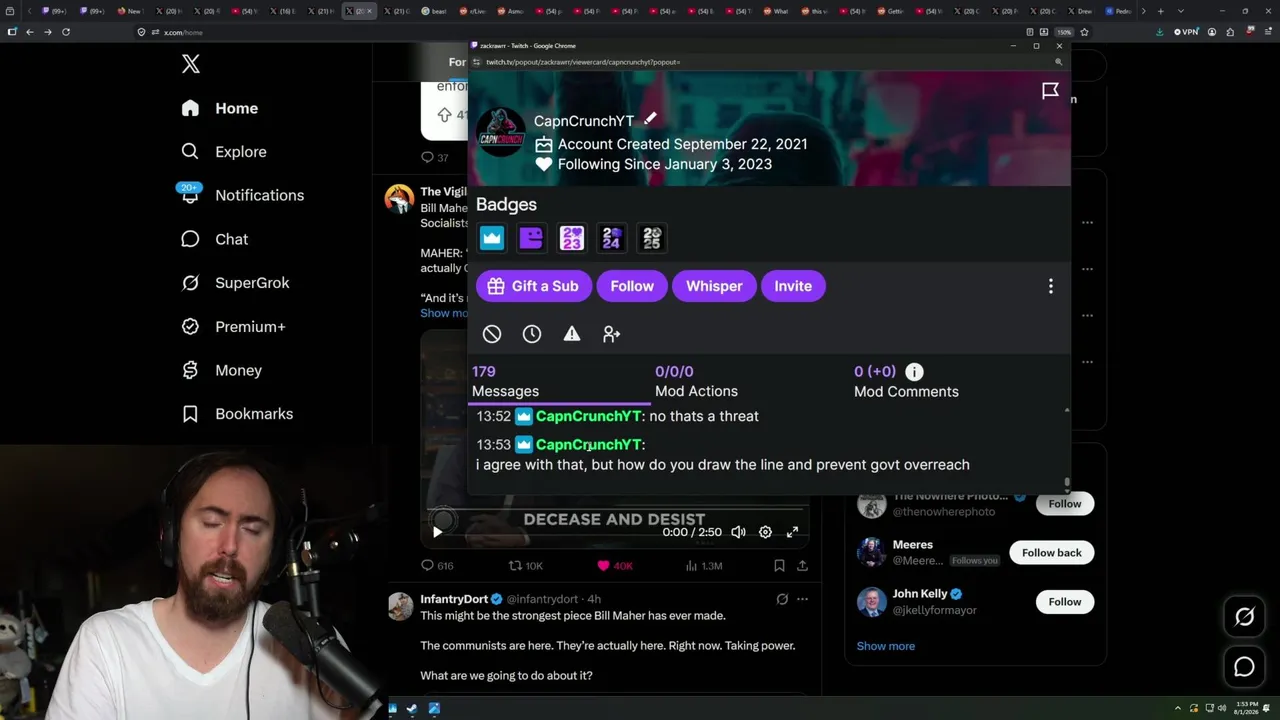Click the ban user icon
The image size is (1280, 720).
[x=492, y=334]
